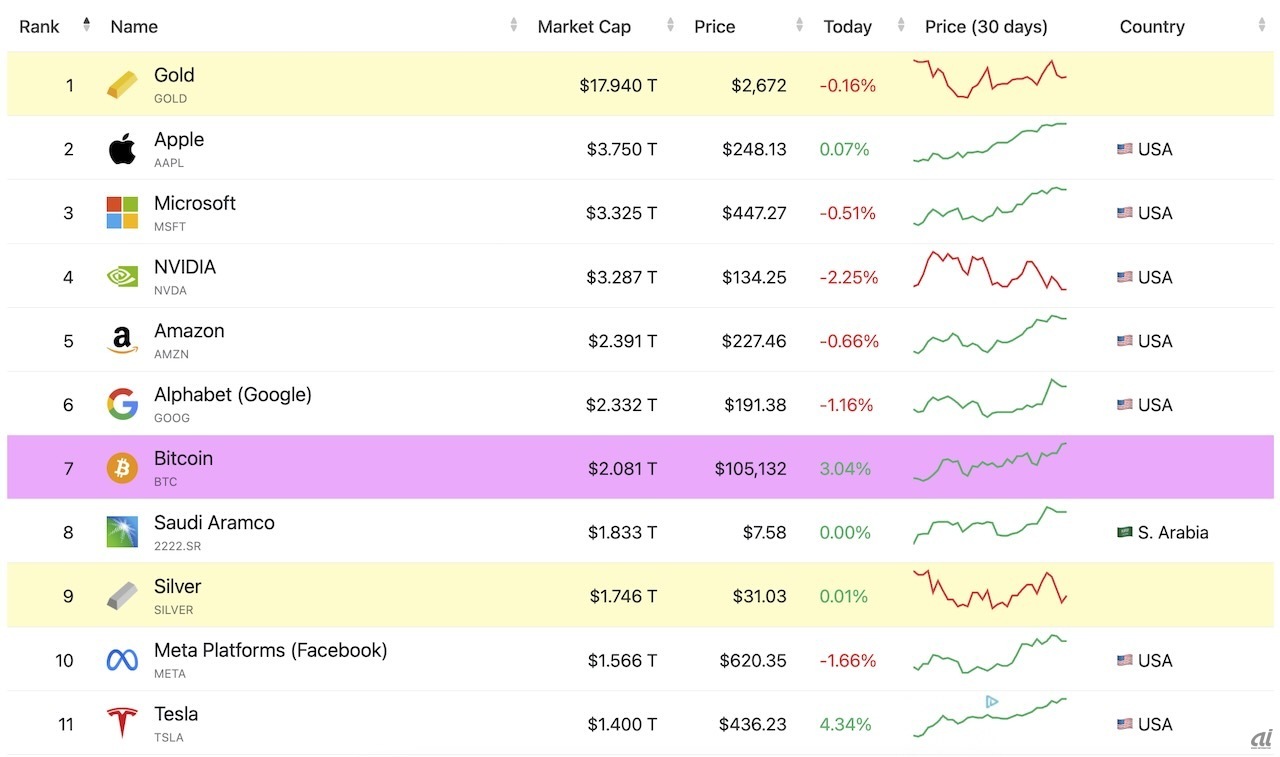
Task: Click the Saudi Aramco logo icon
Action: 122,532
